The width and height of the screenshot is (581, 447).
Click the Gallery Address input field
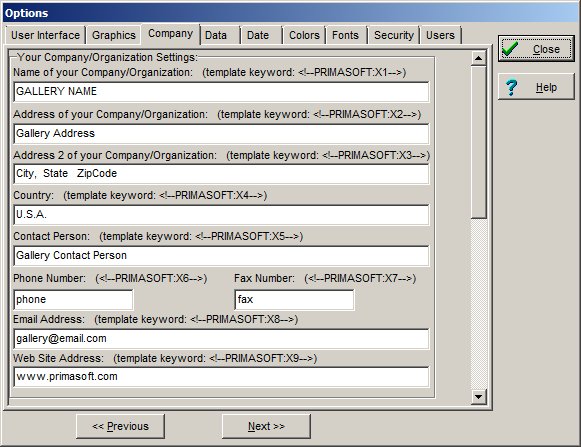click(221, 134)
